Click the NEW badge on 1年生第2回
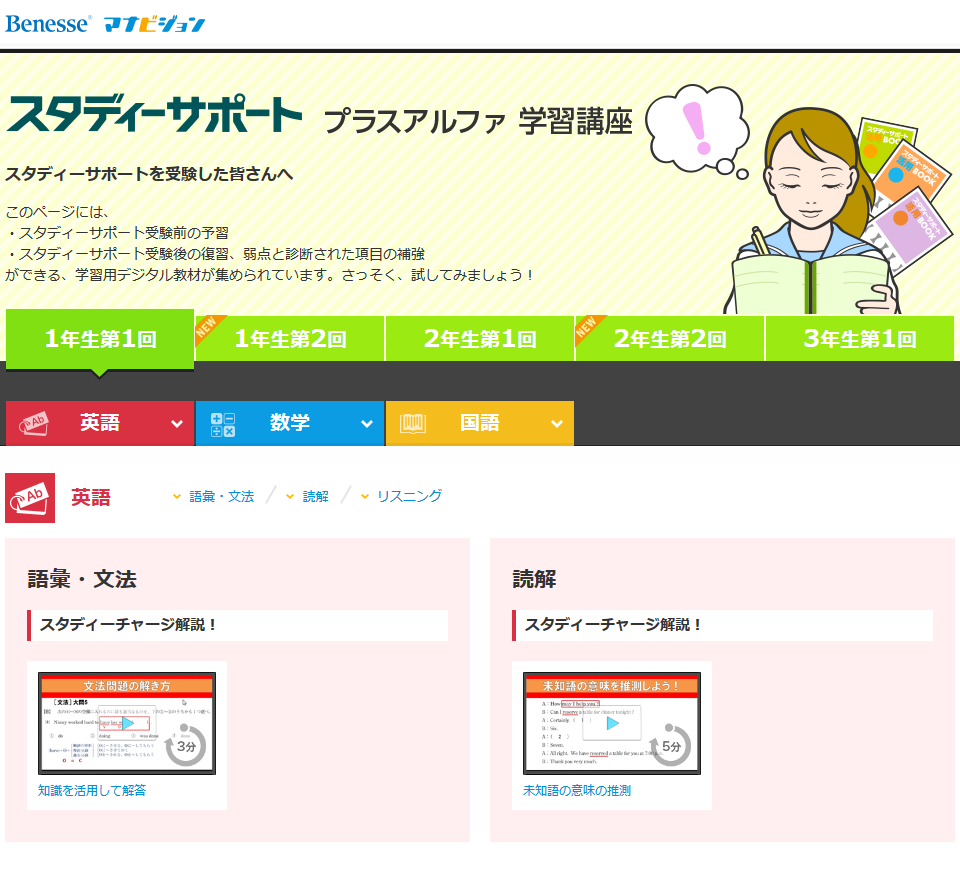The width and height of the screenshot is (960, 876). [207, 327]
